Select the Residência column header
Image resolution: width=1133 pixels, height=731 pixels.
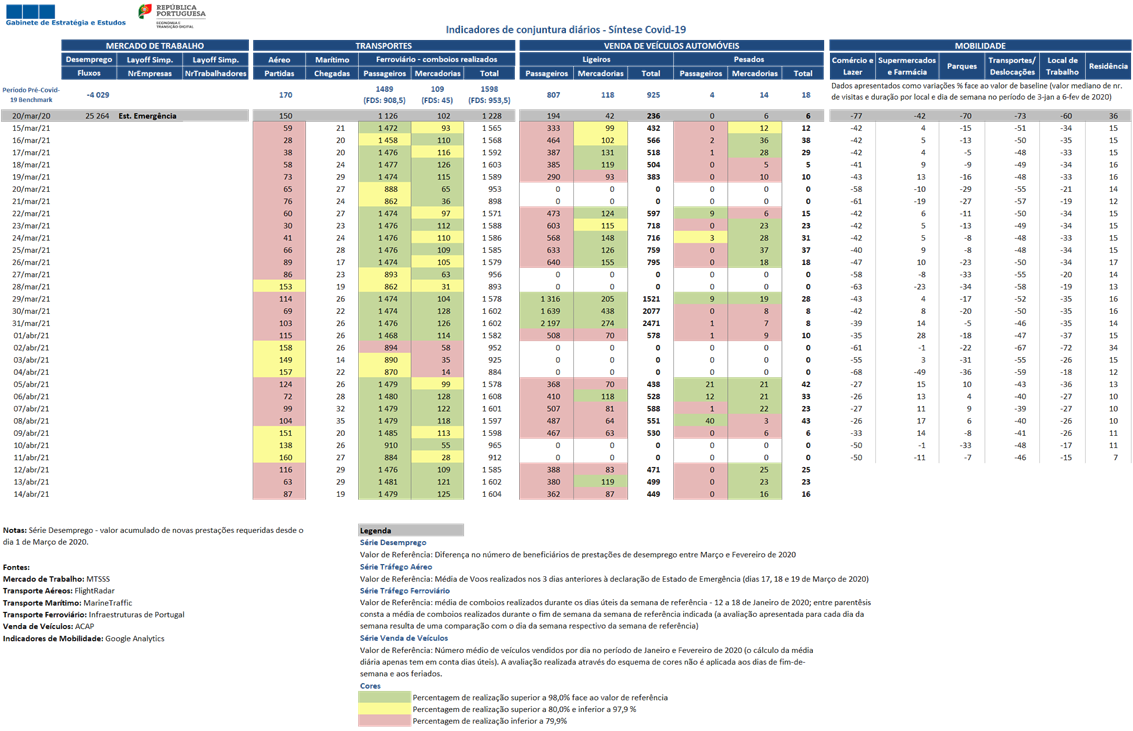click(1108, 66)
